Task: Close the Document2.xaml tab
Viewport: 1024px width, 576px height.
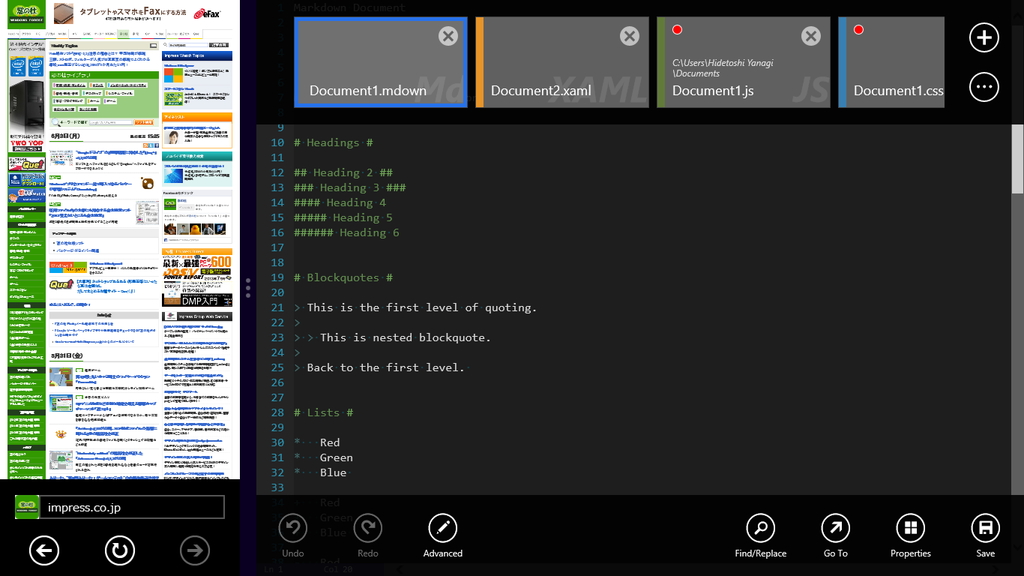Action: pos(630,36)
